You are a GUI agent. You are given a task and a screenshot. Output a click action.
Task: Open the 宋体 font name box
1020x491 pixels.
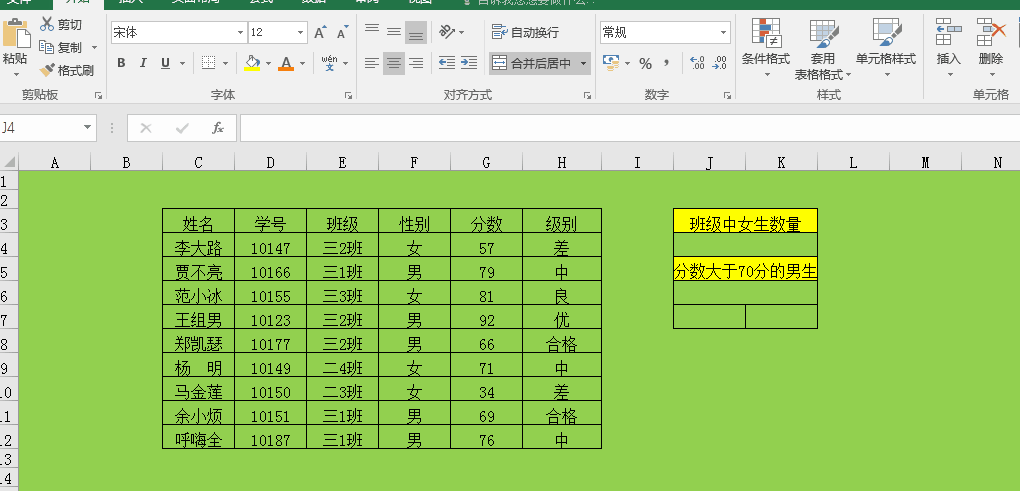[x=179, y=33]
